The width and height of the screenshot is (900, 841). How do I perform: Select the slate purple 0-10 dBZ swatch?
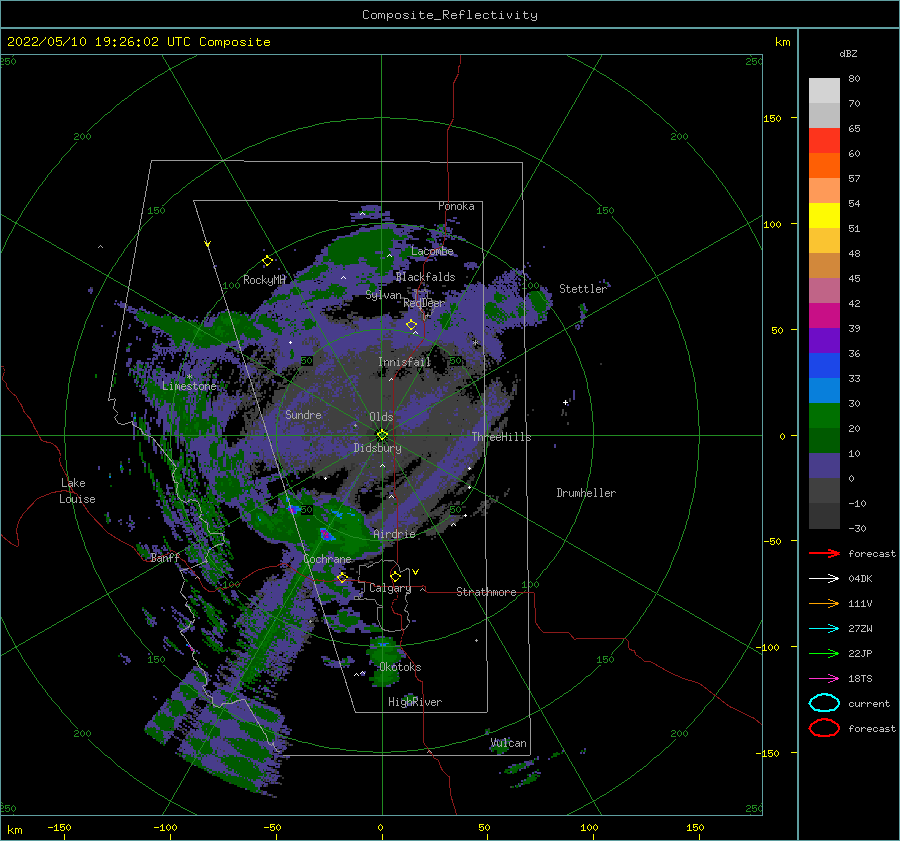click(824, 466)
